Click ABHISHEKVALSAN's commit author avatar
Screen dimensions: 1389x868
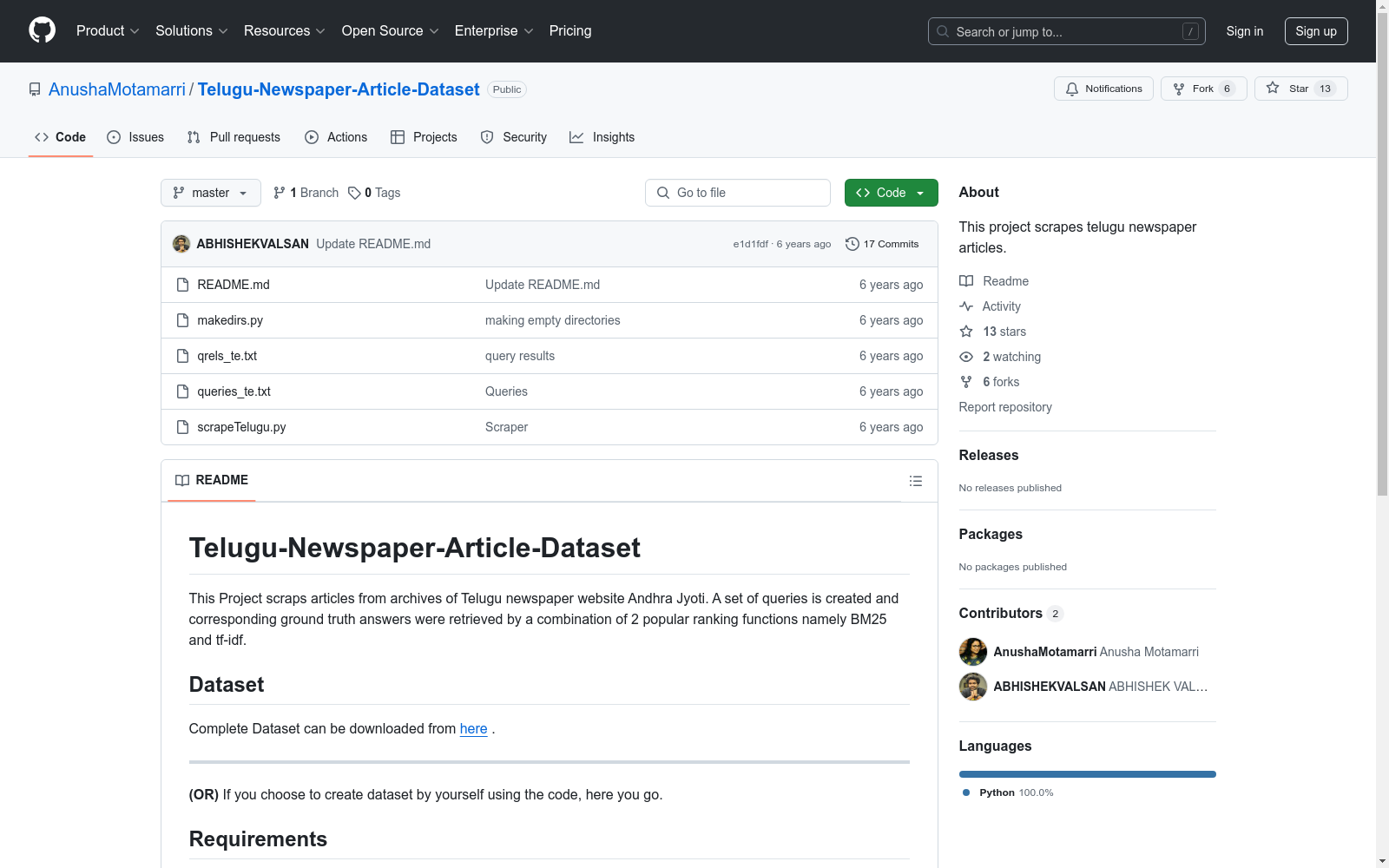tap(181, 244)
